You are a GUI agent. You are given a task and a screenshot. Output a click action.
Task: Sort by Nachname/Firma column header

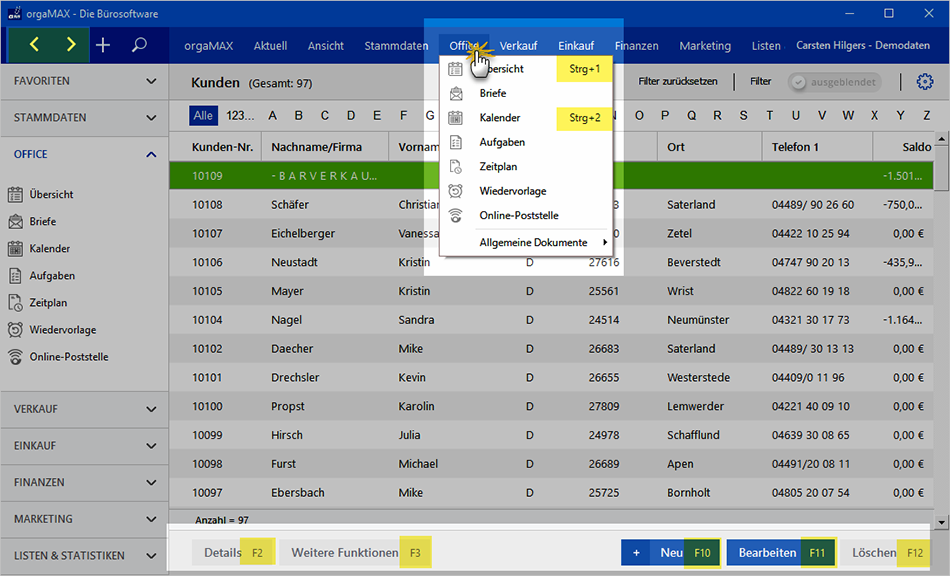pyautogui.click(x=316, y=147)
